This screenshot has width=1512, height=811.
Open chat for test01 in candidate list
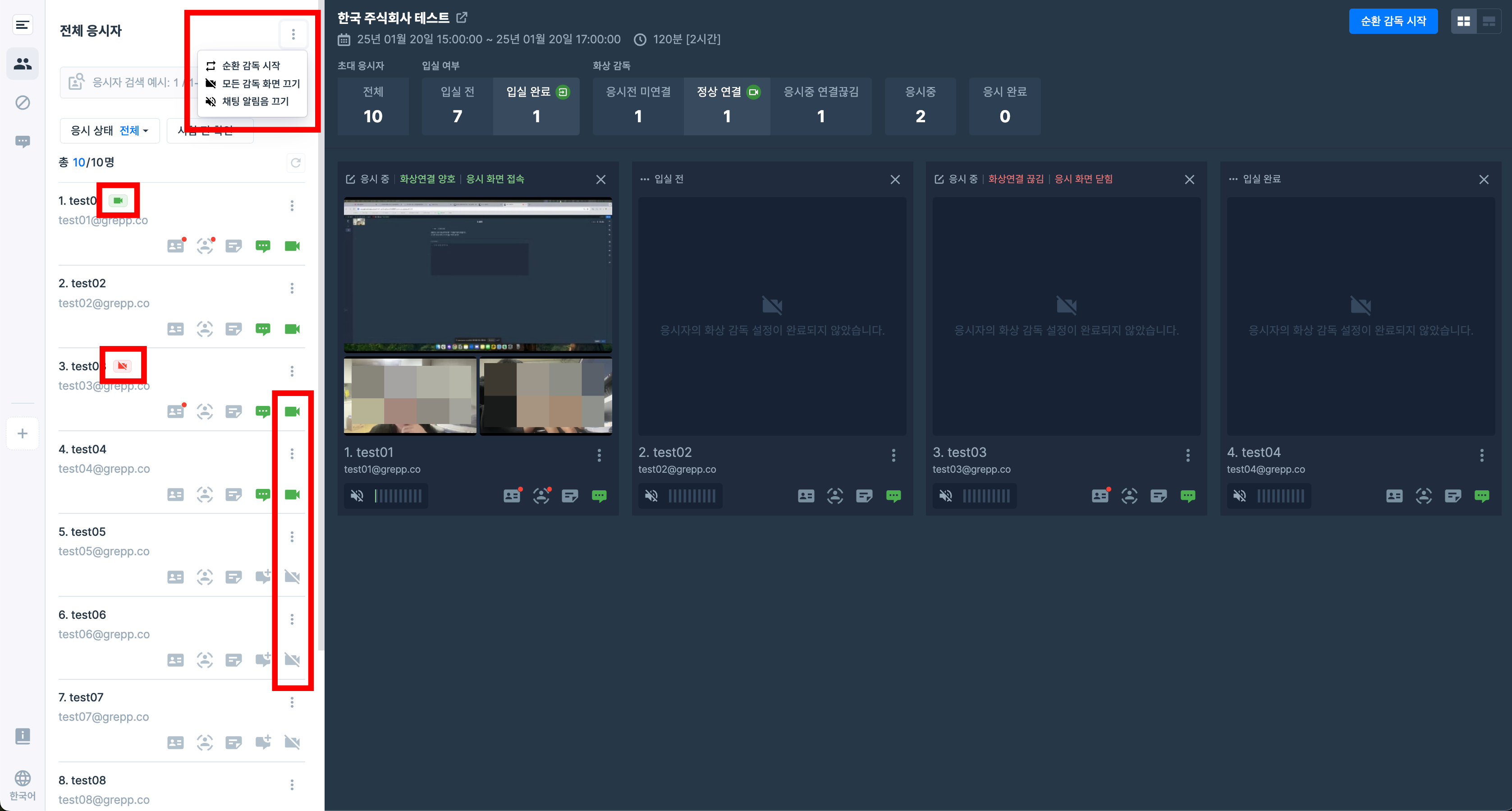[262, 246]
